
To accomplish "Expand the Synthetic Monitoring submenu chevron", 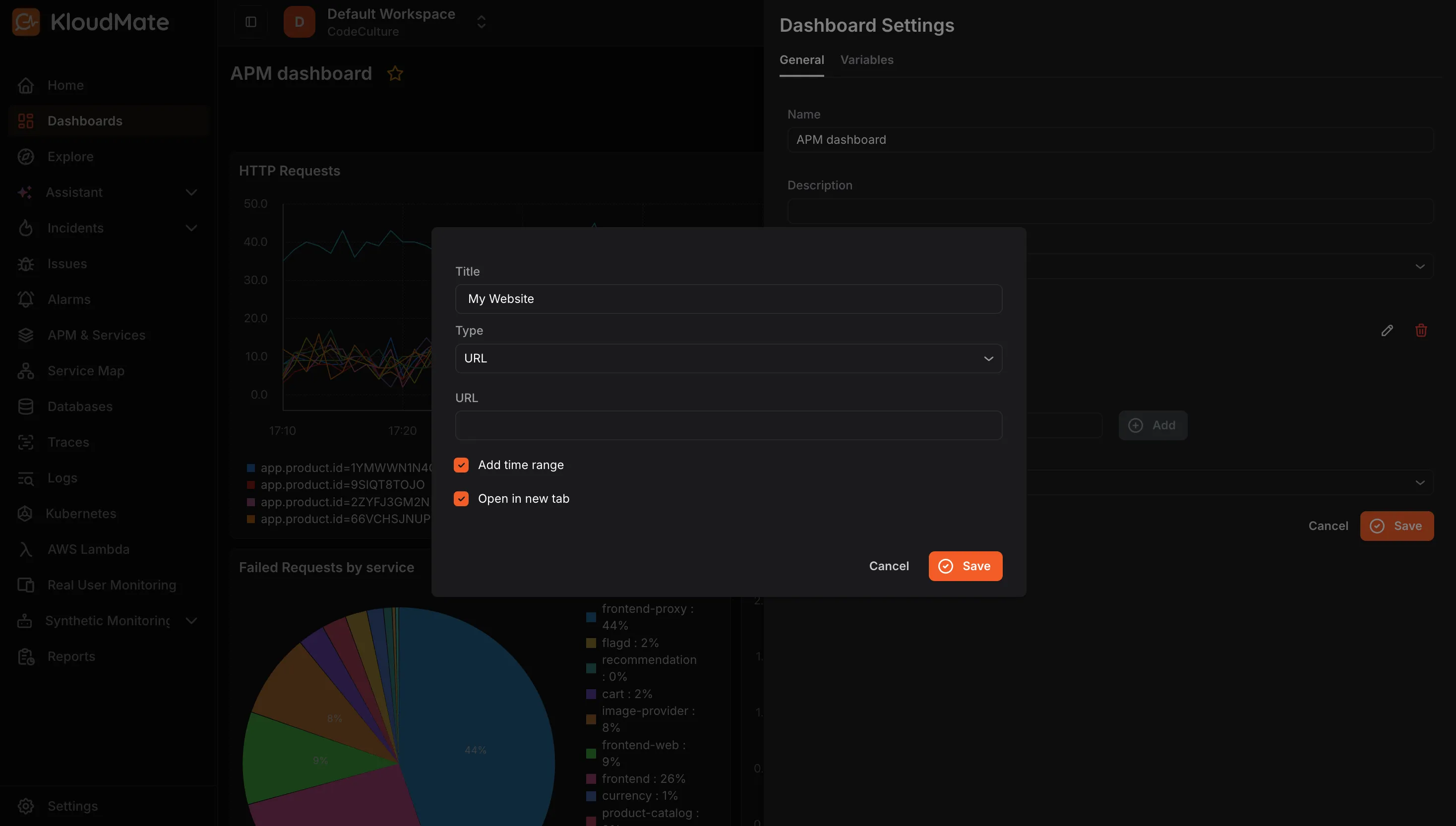I will click(x=192, y=621).
